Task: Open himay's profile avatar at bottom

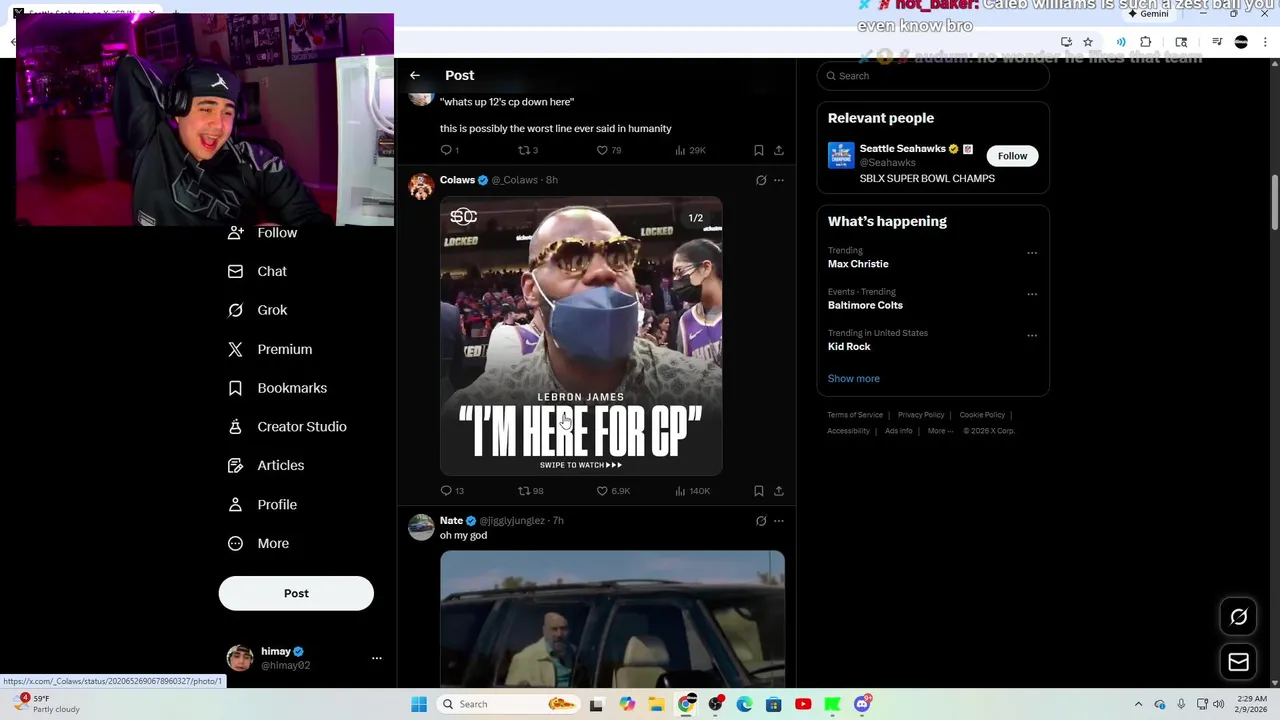Action: click(x=240, y=658)
